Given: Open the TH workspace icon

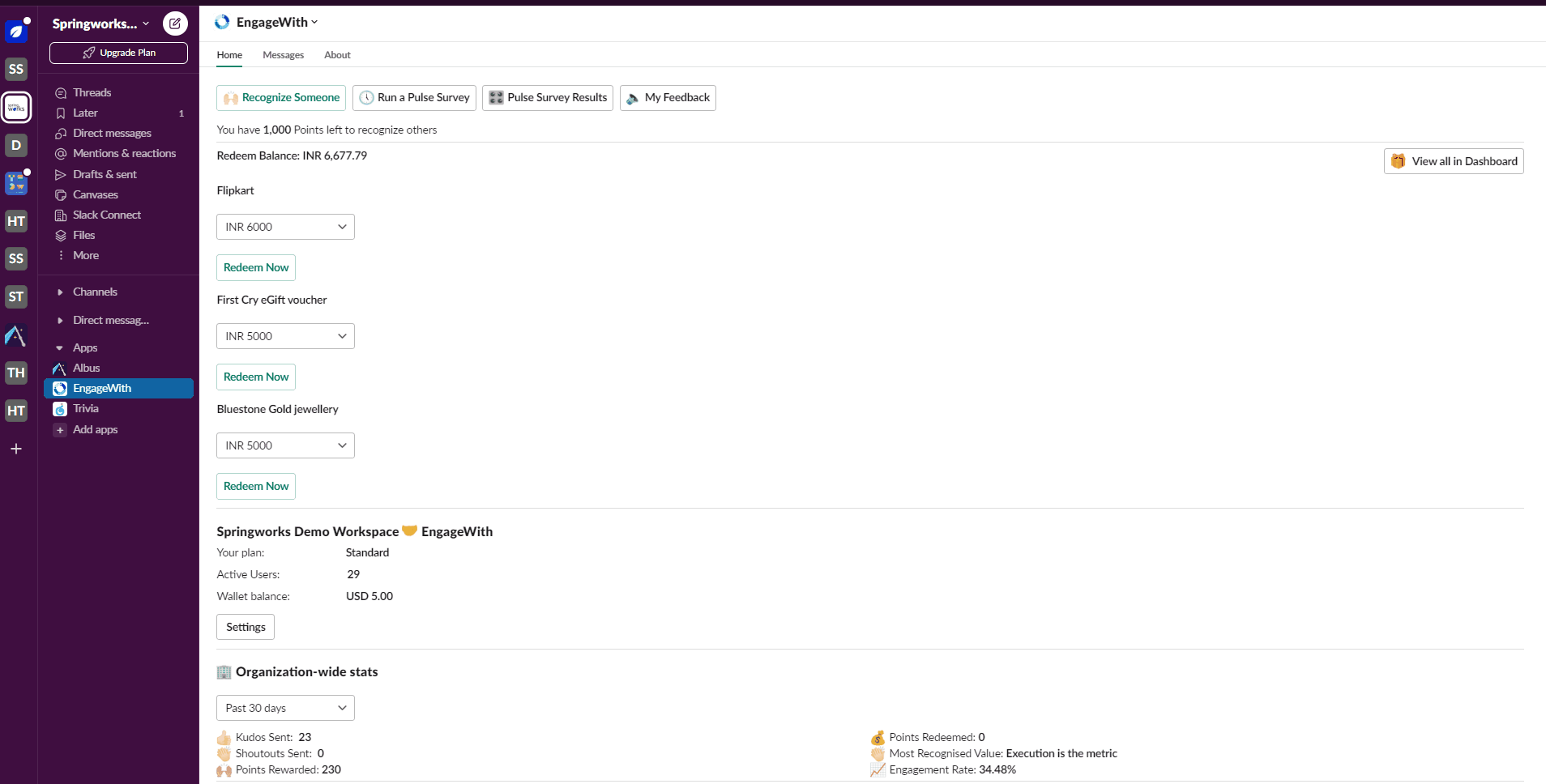Looking at the screenshot, I should (16, 373).
